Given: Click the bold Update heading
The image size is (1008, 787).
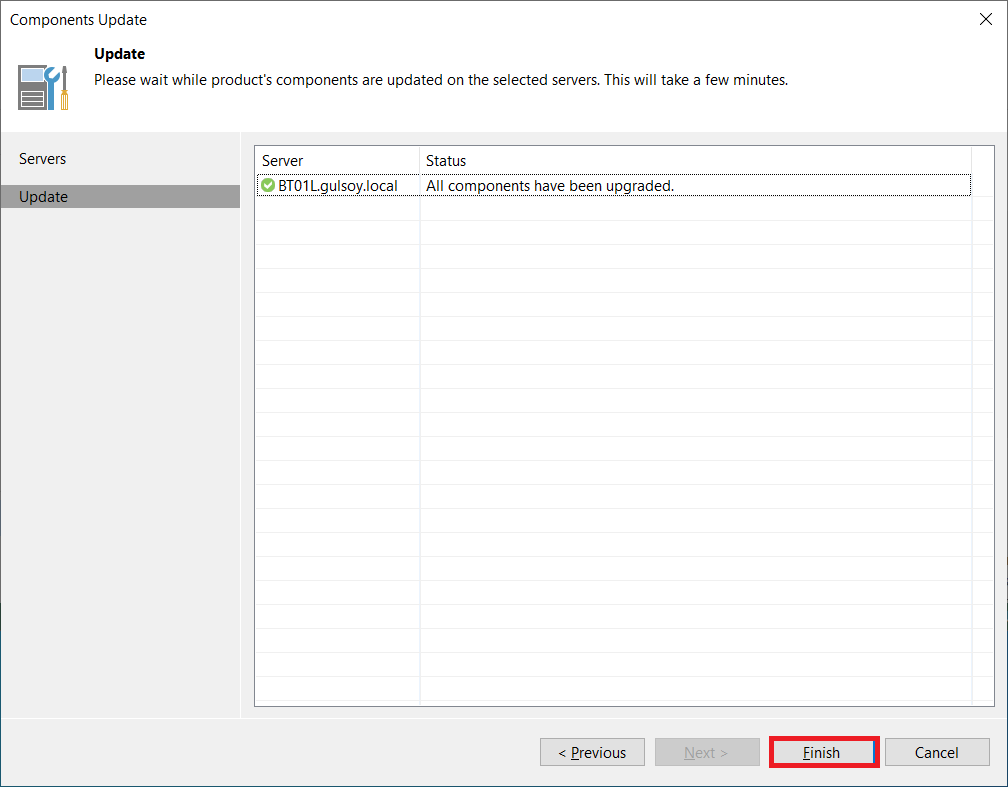Looking at the screenshot, I should (x=119, y=54).
